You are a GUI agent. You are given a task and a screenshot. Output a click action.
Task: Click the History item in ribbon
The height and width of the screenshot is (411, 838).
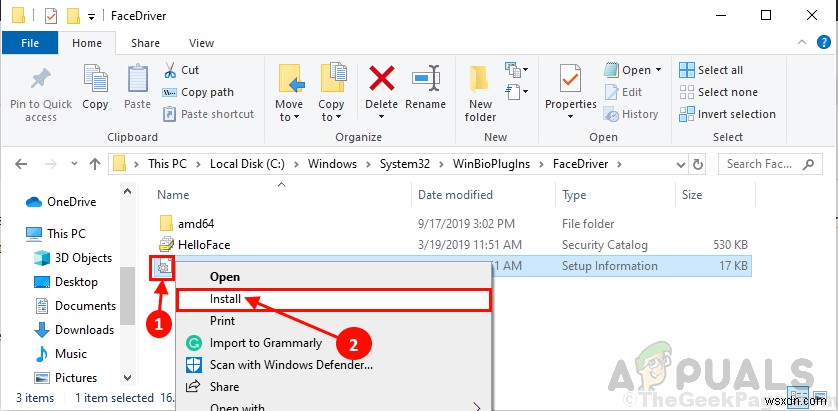[631, 114]
